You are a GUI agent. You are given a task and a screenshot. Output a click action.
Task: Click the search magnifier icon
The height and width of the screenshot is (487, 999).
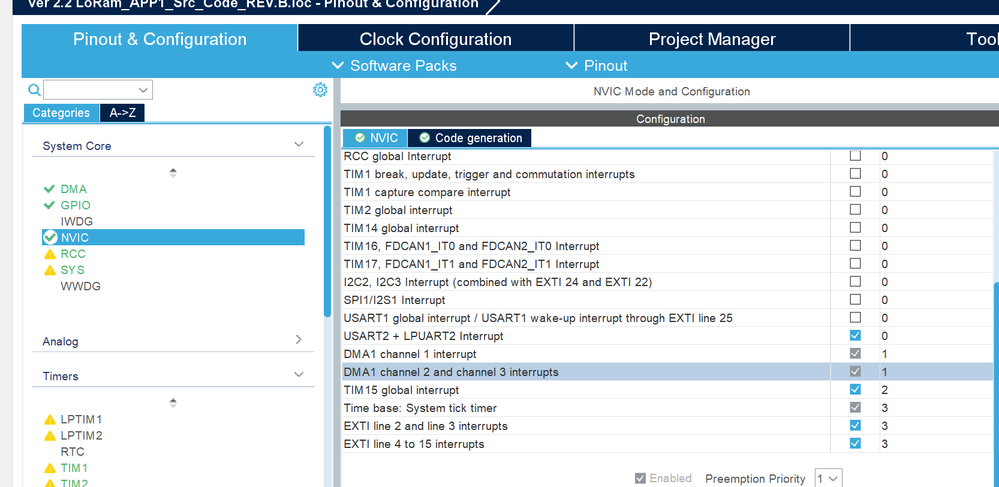[34, 90]
